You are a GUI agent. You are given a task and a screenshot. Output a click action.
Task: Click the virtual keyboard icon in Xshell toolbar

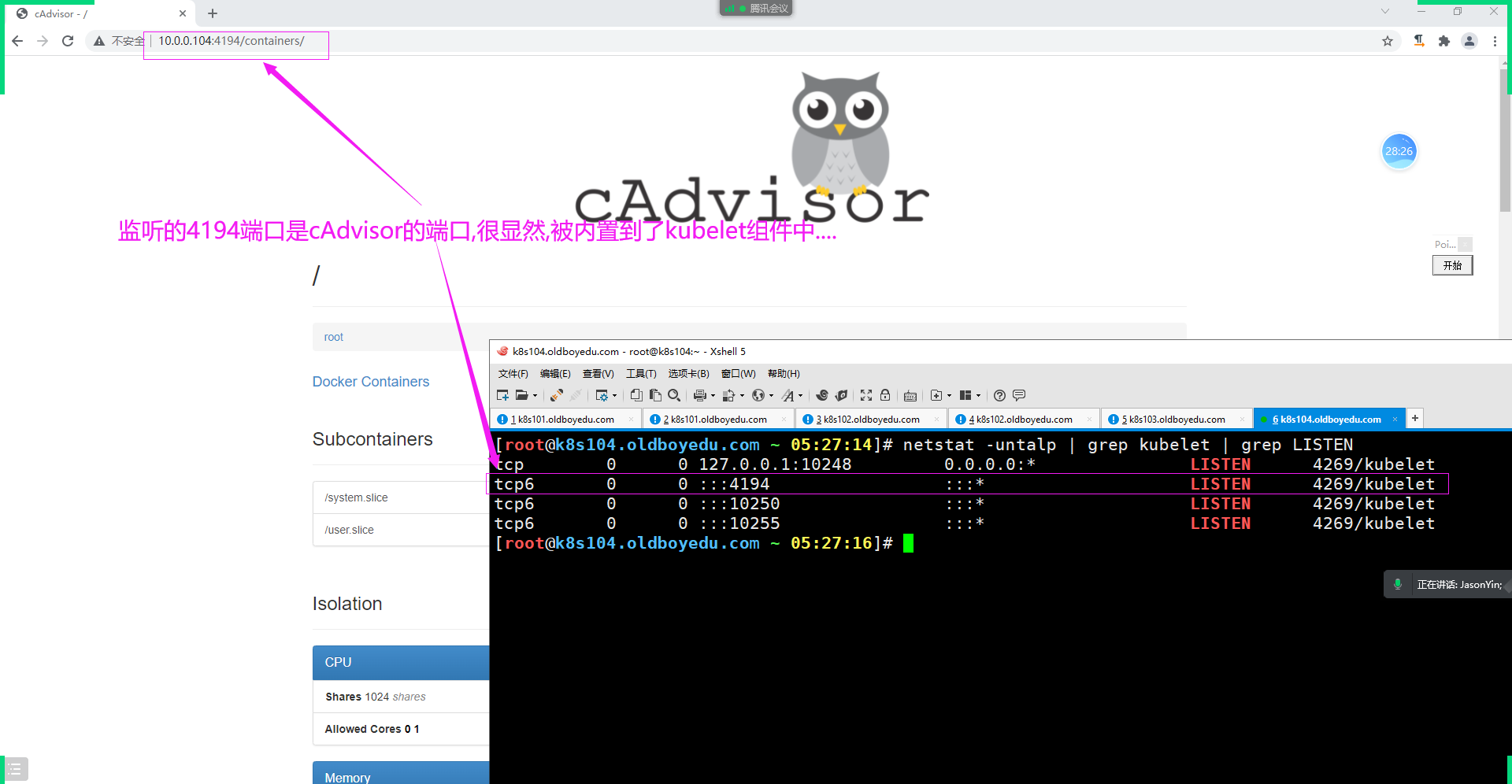(x=910, y=395)
